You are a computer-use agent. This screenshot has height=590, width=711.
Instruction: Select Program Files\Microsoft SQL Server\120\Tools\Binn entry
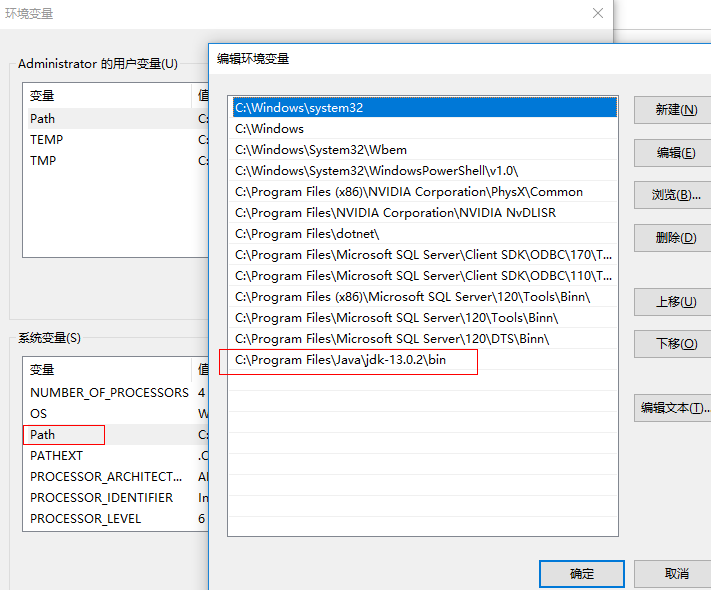coord(424,317)
